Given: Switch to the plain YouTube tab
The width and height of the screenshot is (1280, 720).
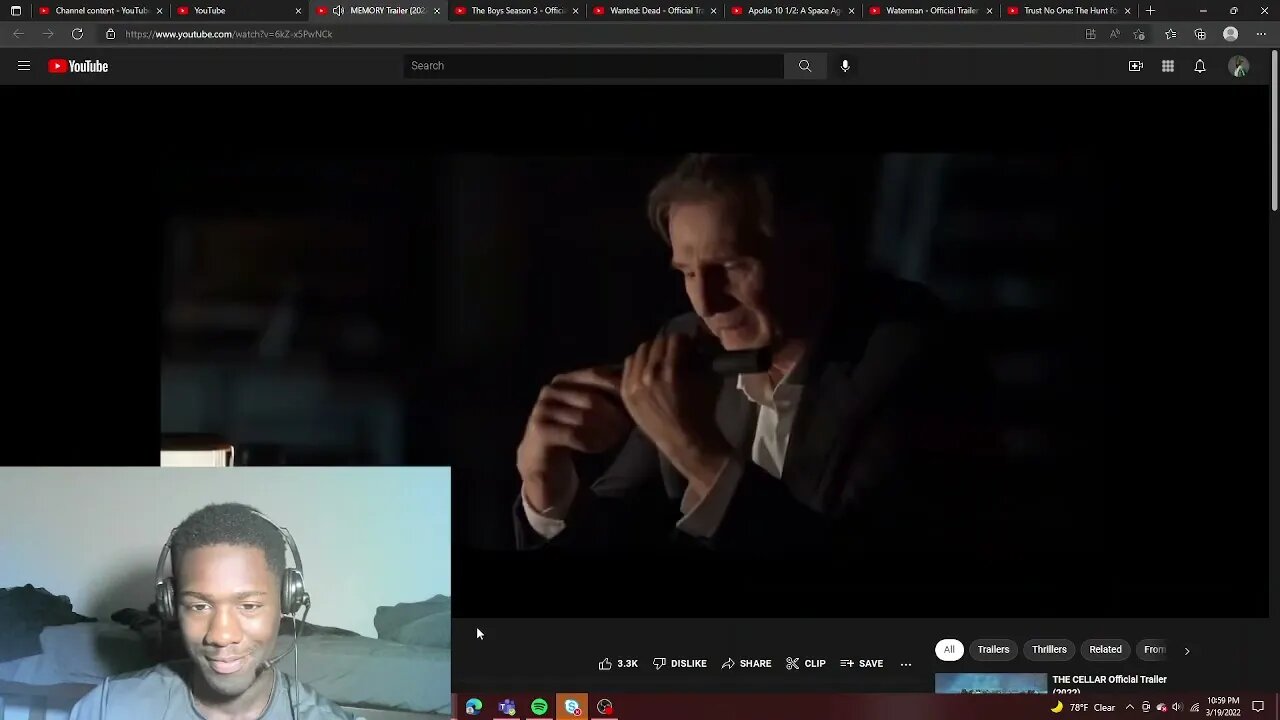Looking at the screenshot, I should point(238,11).
